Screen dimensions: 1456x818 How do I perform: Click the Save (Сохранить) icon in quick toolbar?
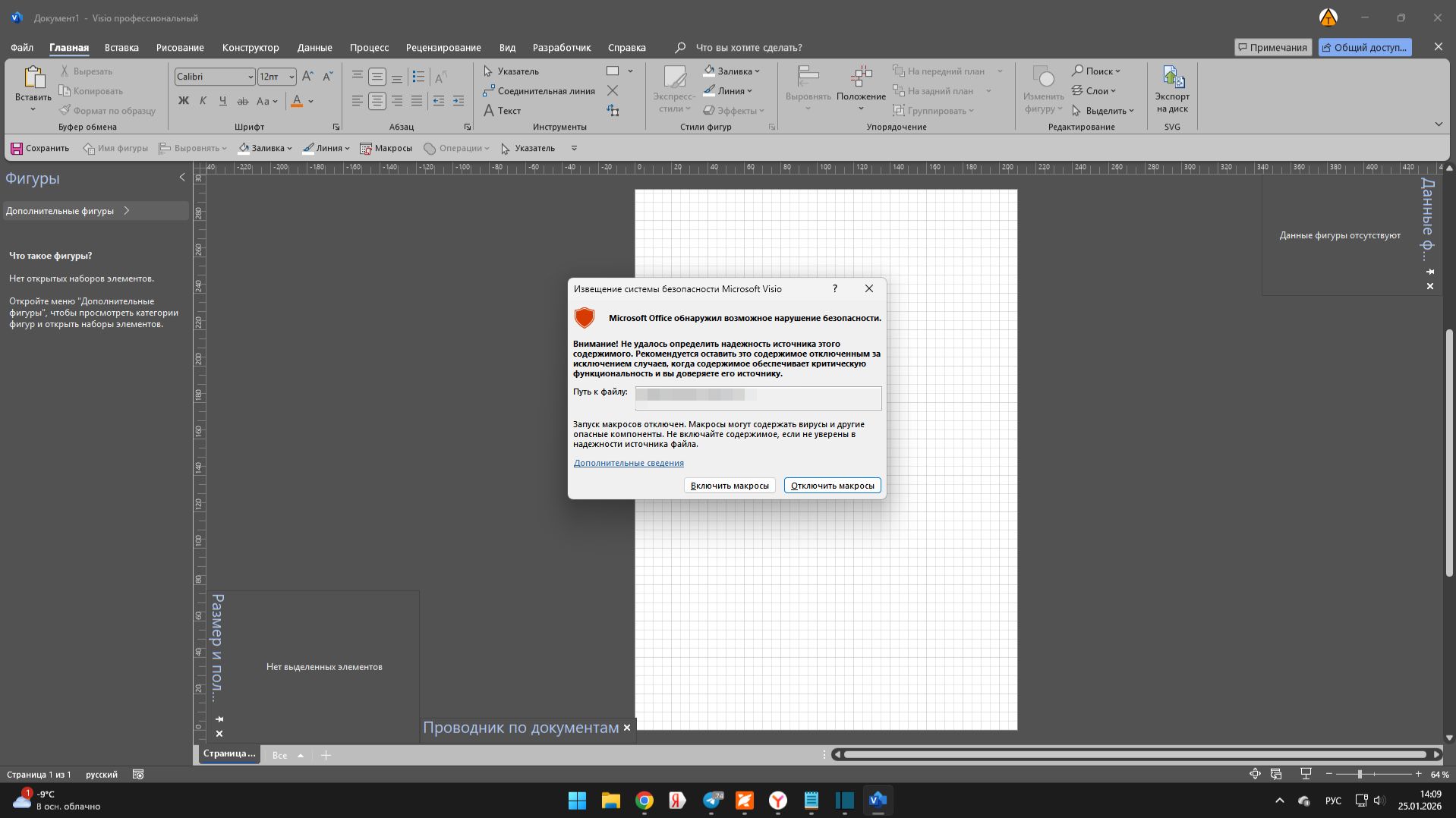(17, 149)
